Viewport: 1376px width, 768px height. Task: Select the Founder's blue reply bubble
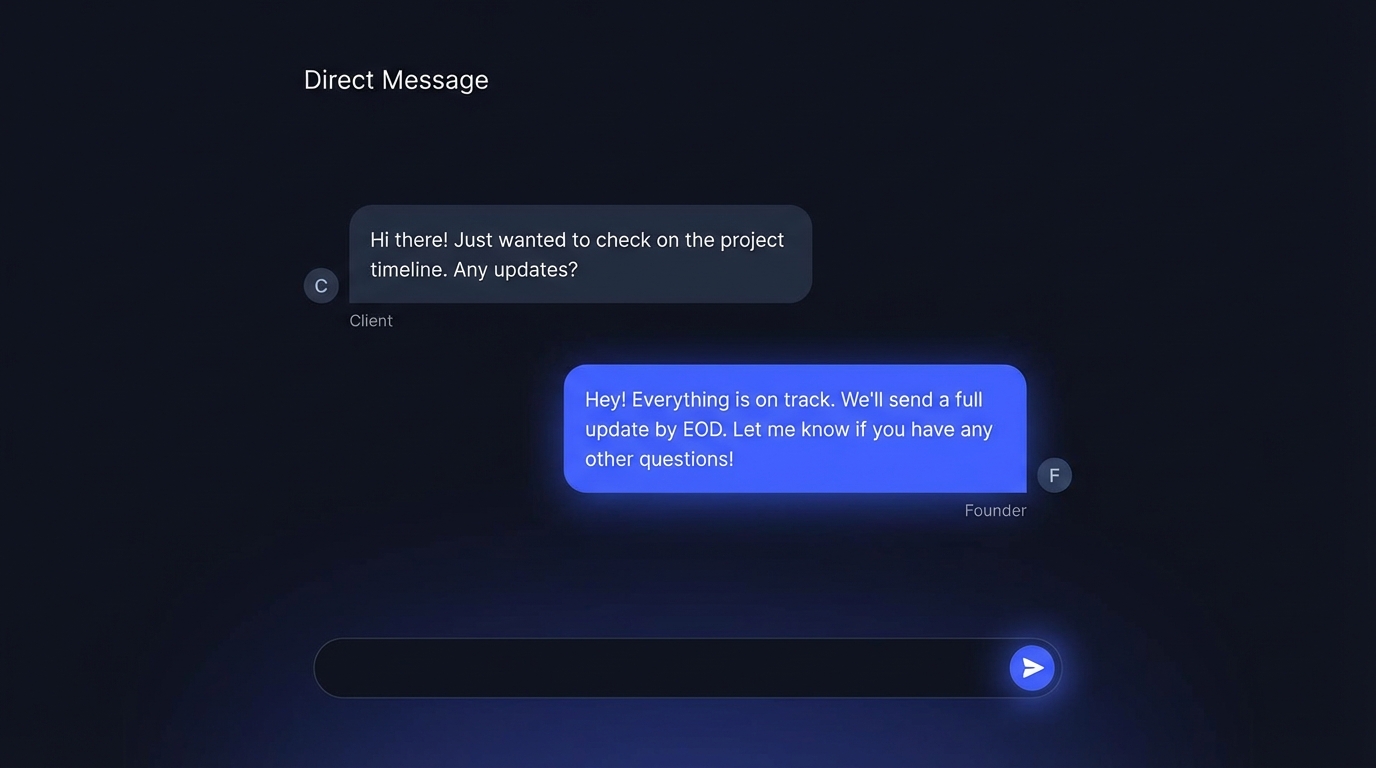coord(795,428)
